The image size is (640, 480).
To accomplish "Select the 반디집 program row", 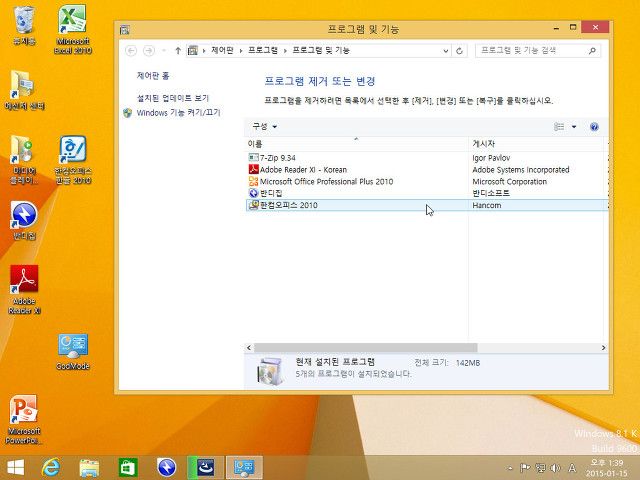I will point(427,193).
